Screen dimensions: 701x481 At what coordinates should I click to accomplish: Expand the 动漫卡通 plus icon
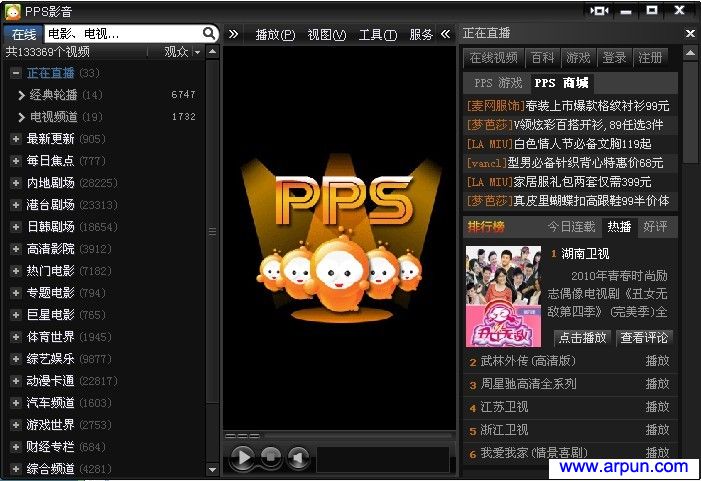click(16, 381)
